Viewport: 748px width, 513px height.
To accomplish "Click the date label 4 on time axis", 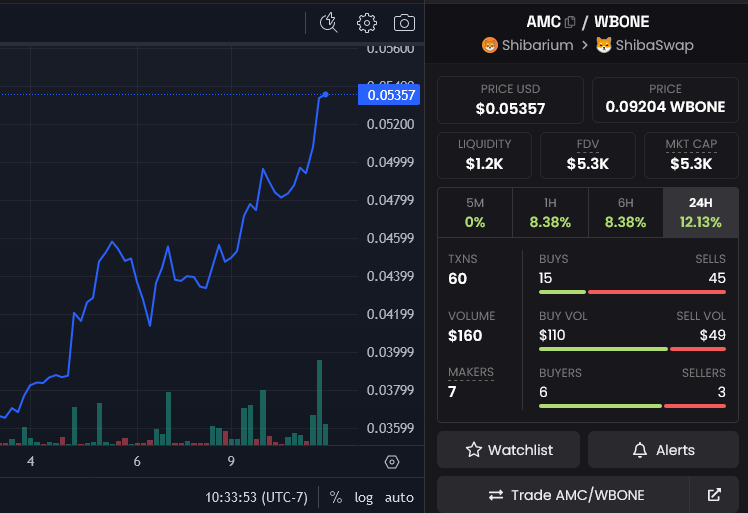I will pyautogui.click(x=31, y=461).
